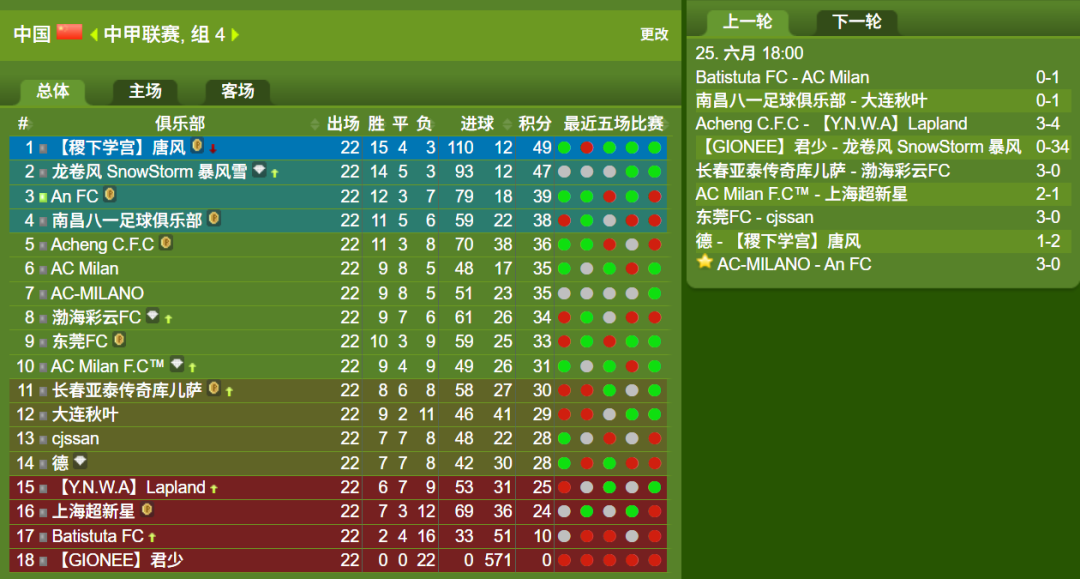Click coin badge next to 【稷下学宫】唐风
The height and width of the screenshot is (579, 1080).
[197, 145]
